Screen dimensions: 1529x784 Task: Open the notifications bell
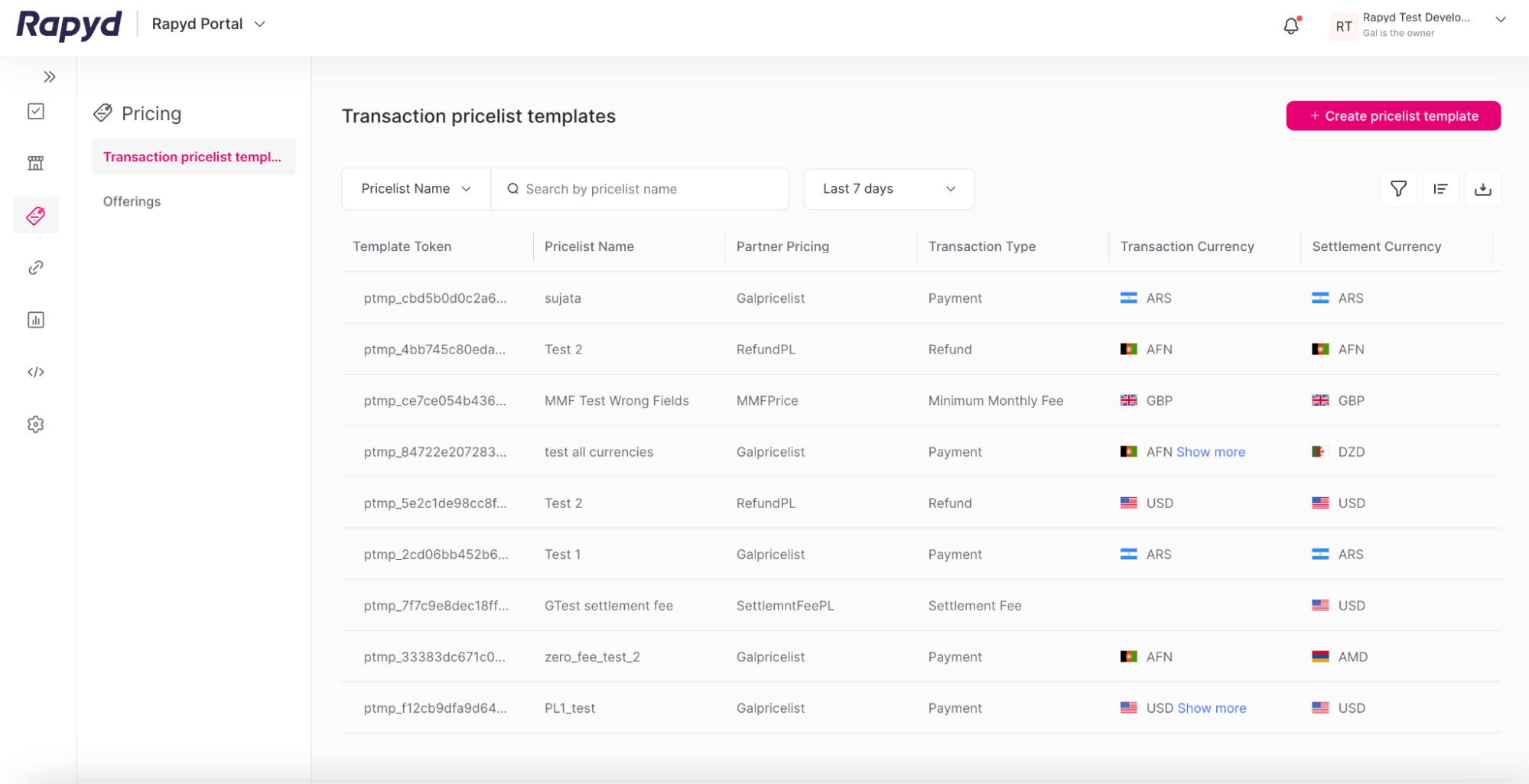point(1291,25)
